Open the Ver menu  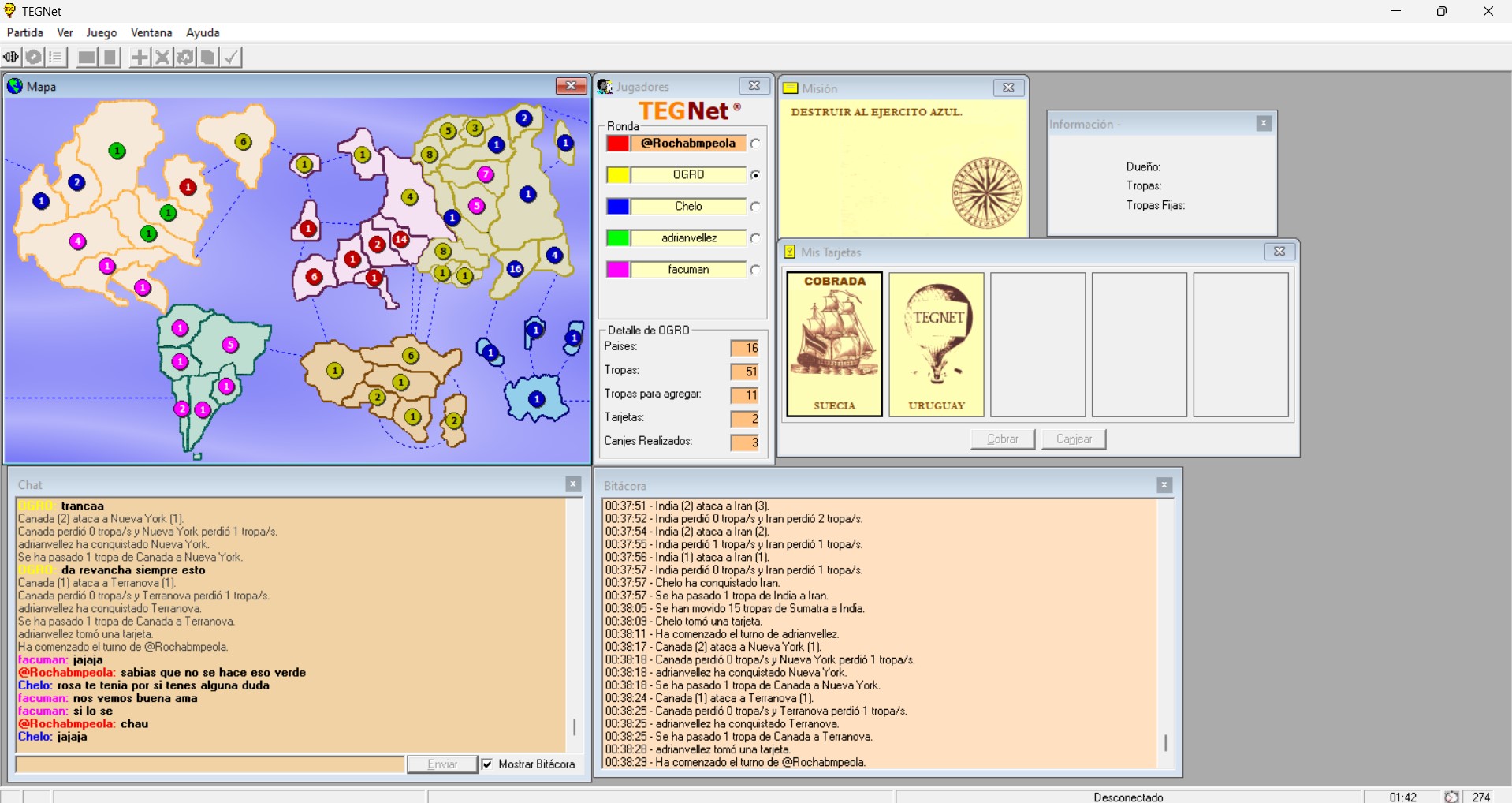click(65, 32)
